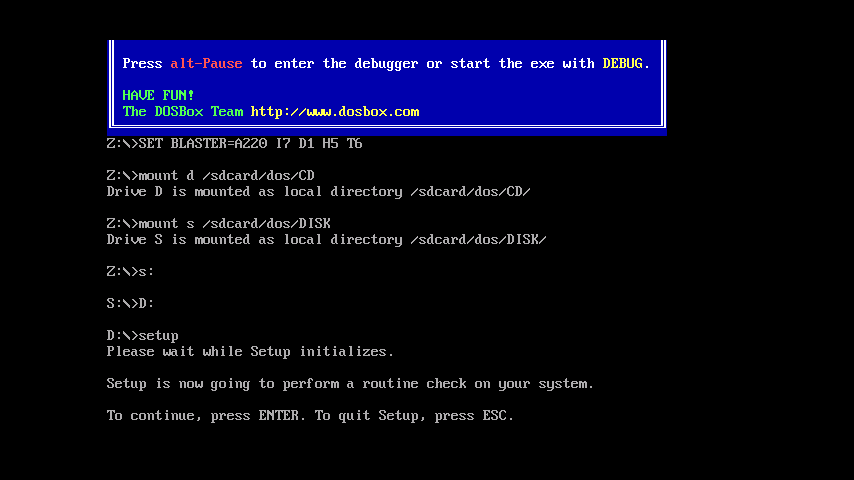The image size is (854, 480).
Task: Click the 'Z:\>s:' prompt line
Action: pyautogui.click(x=131, y=271)
